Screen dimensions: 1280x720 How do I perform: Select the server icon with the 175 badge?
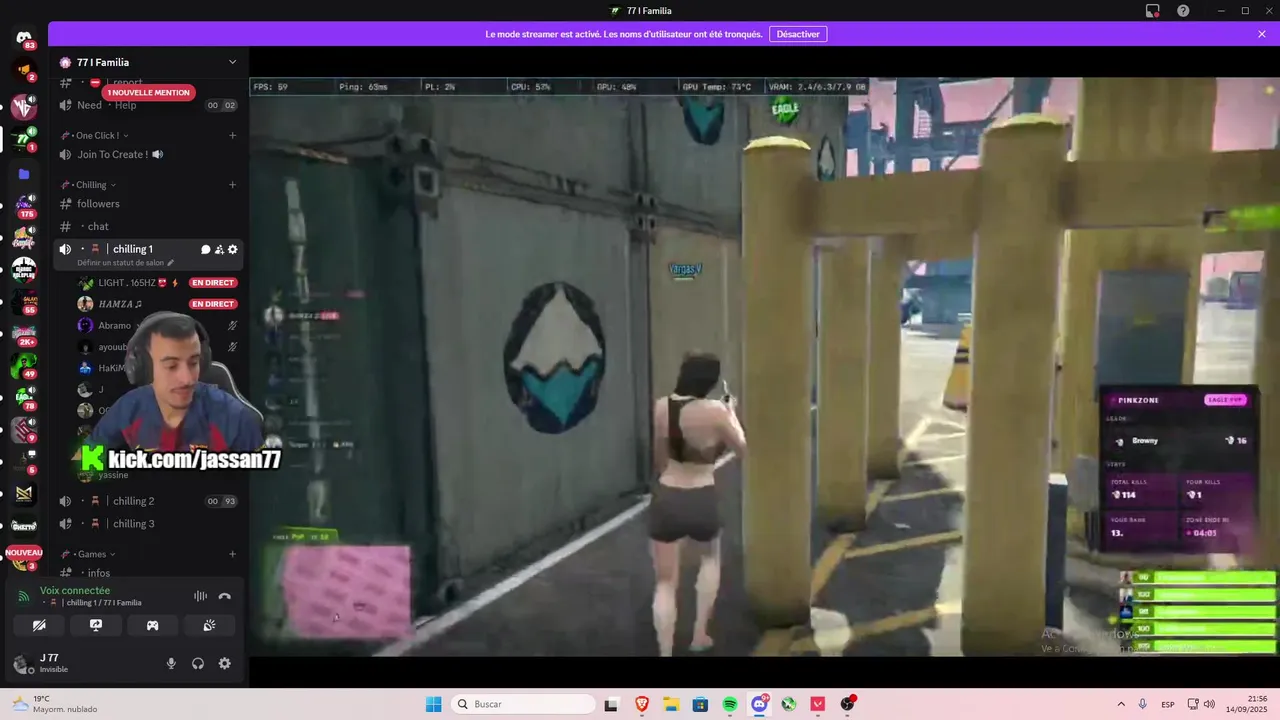click(24, 206)
